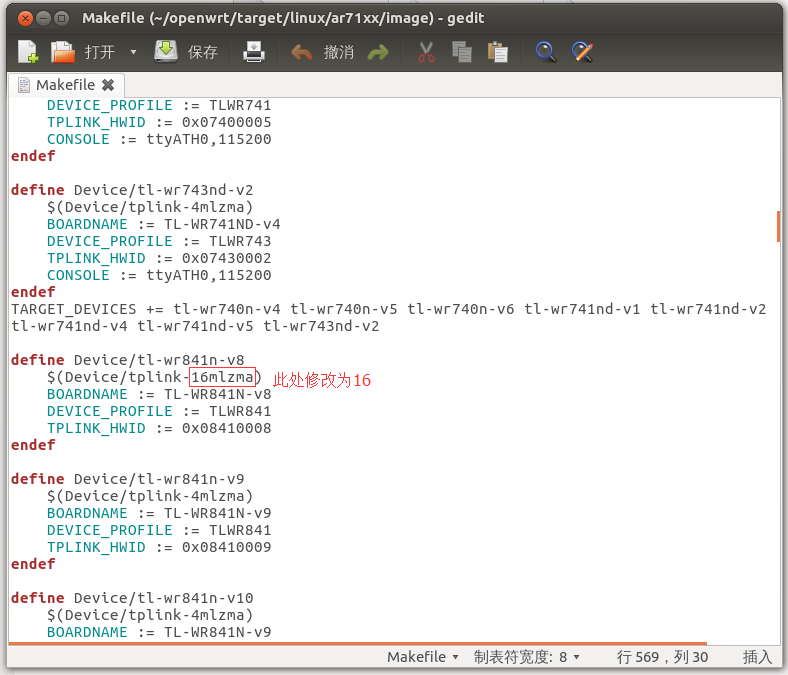The width and height of the screenshot is (788, 675).
Task: Open the Makefile language dropdown in status bar
Action: (423, 657)
